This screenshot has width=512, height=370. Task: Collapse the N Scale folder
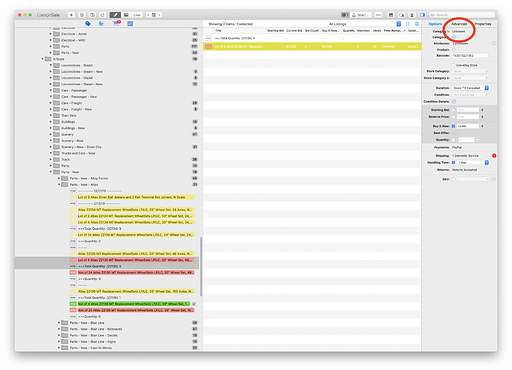click(42, 59)
